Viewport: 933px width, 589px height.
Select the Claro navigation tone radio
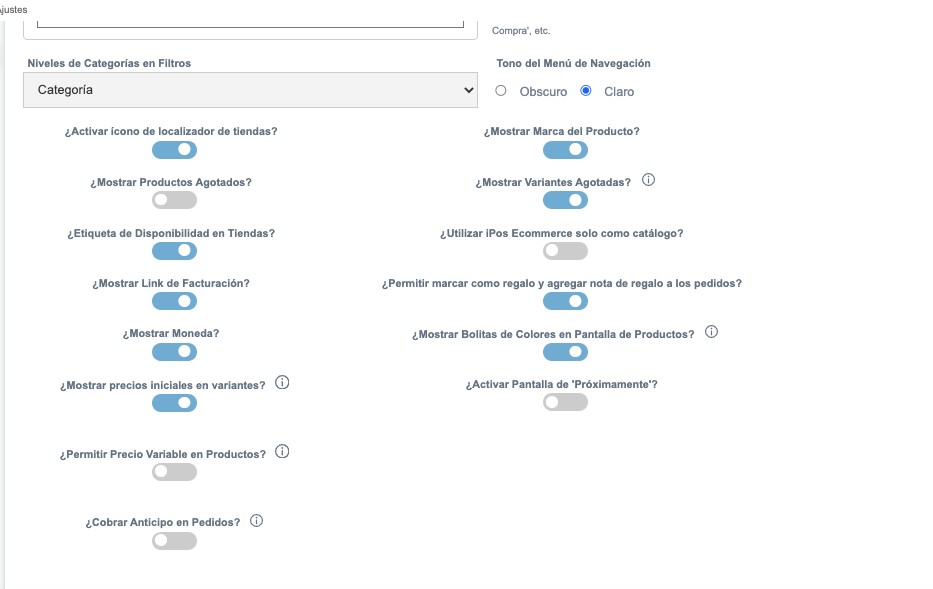(586, 90)
